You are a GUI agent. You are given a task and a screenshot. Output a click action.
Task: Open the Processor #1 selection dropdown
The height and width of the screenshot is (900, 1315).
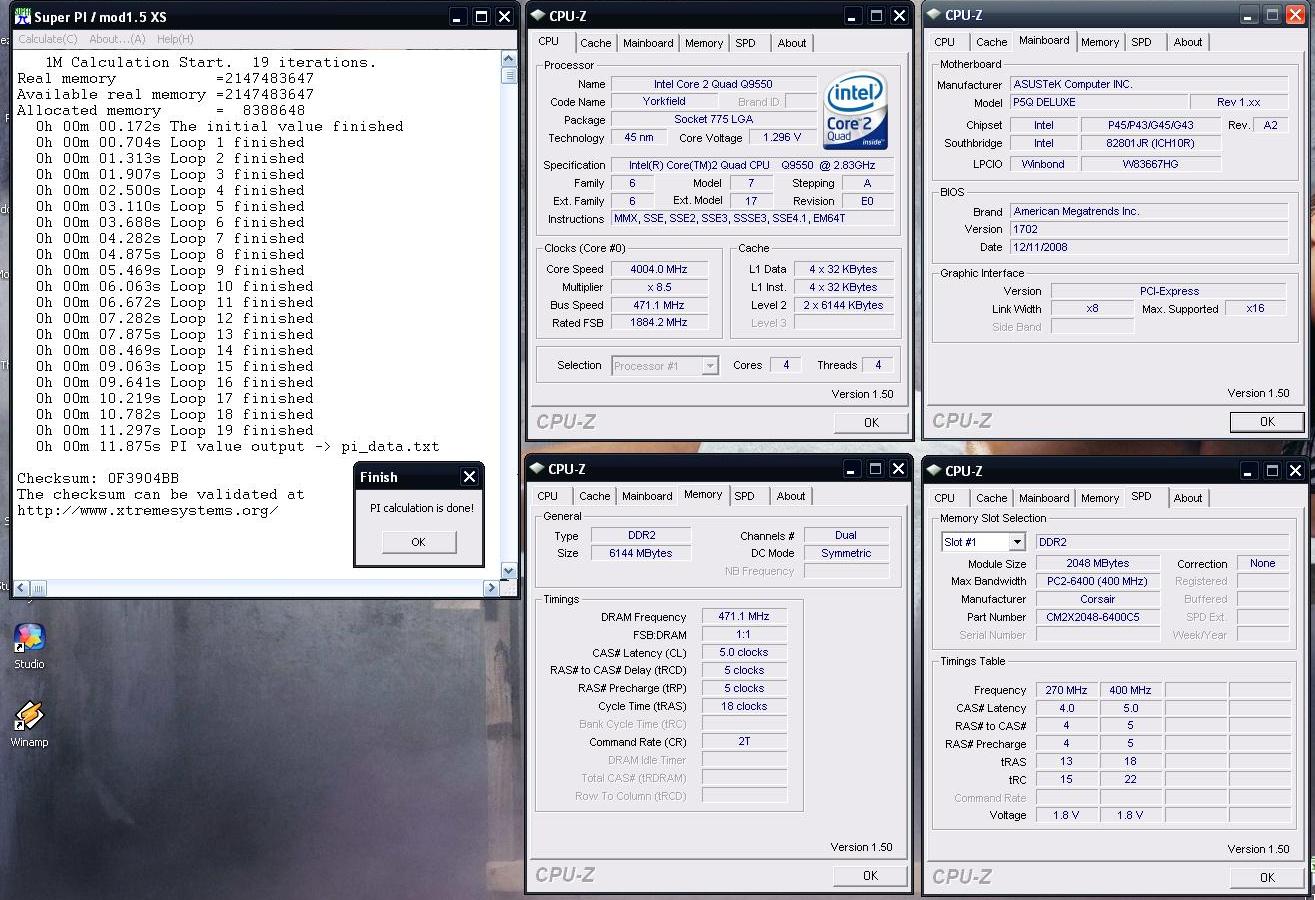click(710, 366)
